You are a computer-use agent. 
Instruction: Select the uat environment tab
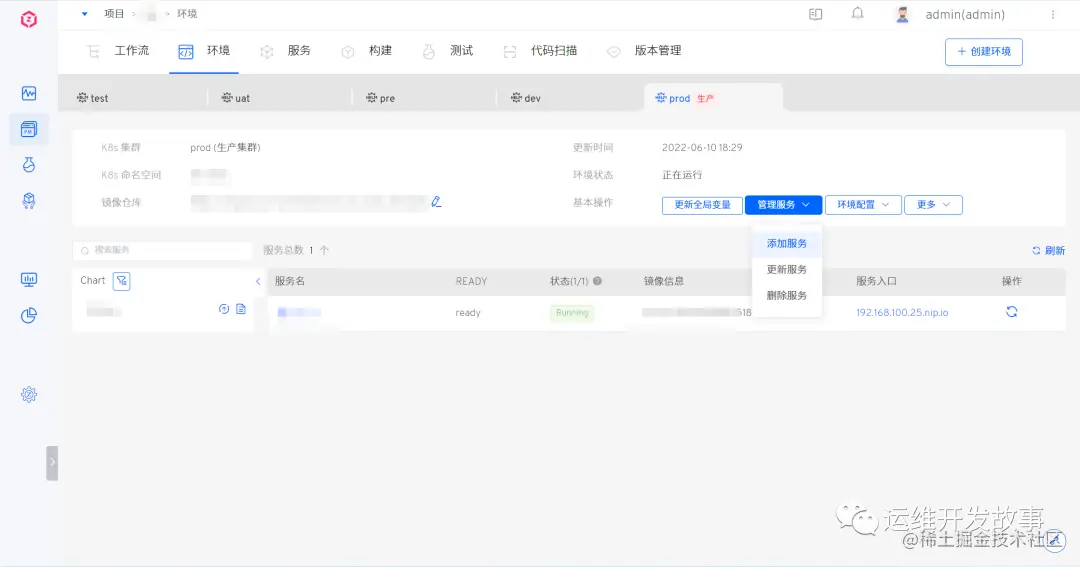tap(236, 98)
